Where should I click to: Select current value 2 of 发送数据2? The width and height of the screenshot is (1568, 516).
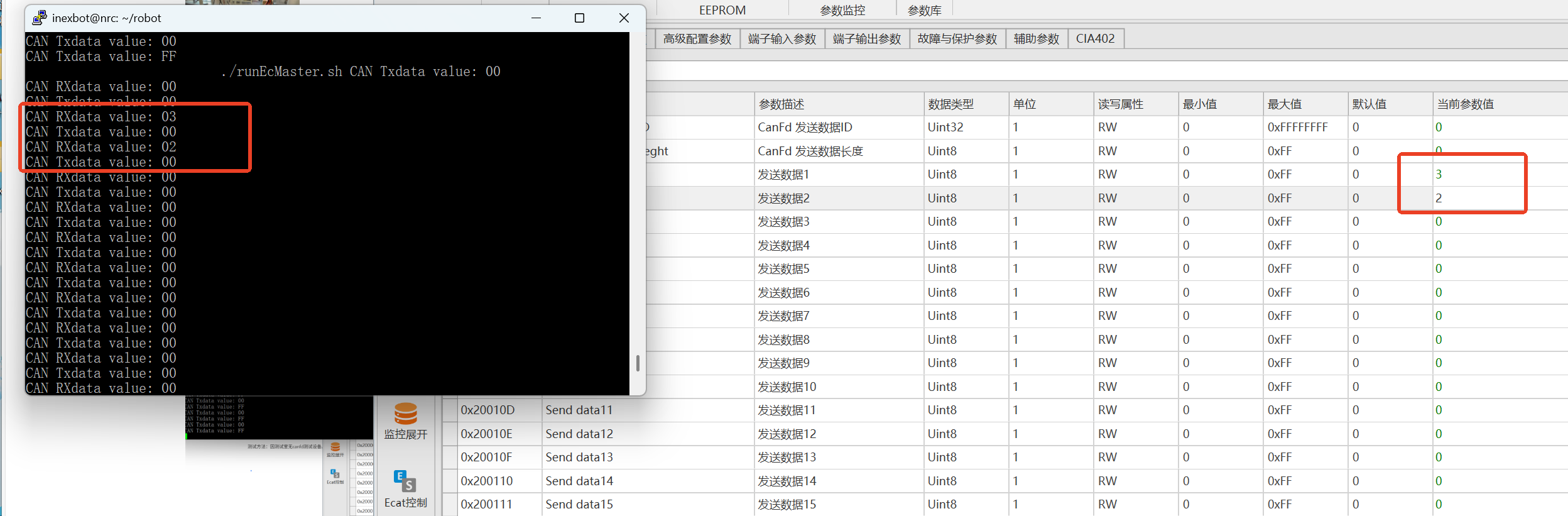[1500, 198]
